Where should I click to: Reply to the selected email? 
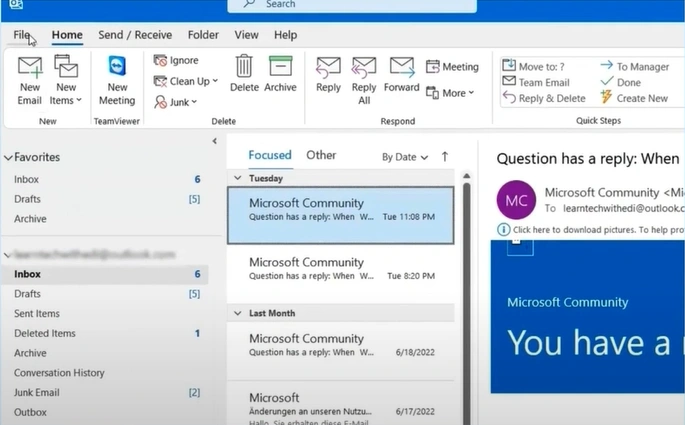[328, 74]
